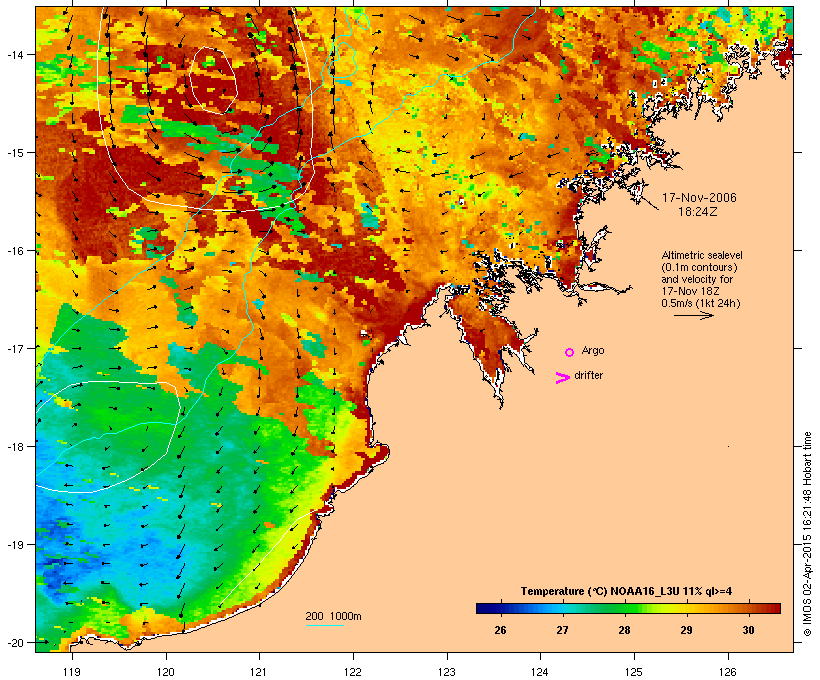This screenshot has width=820, height=680.
Task: Click the 27 value on temperature scale
Action: [x=562, y=630]
